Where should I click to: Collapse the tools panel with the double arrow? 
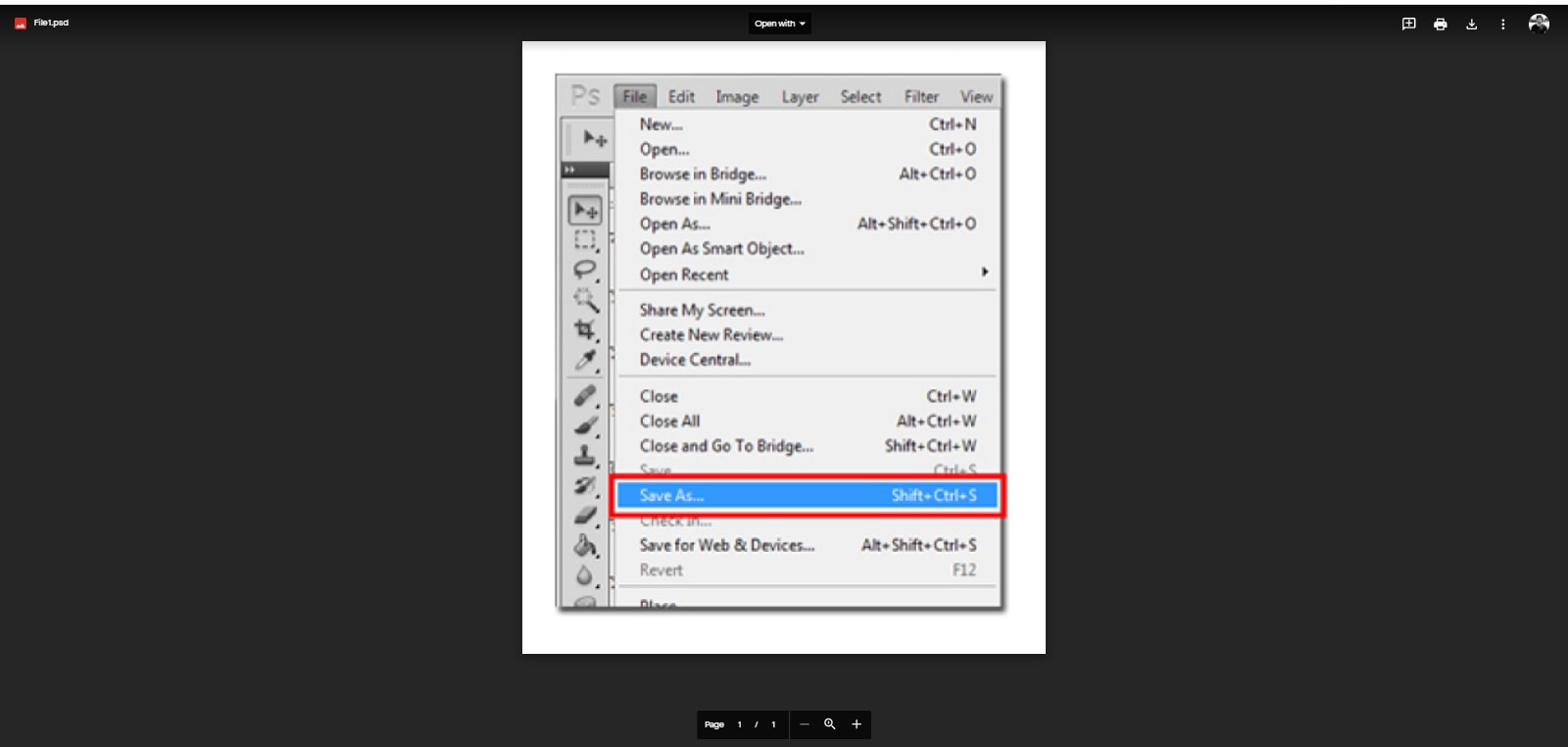pos(569,170)
